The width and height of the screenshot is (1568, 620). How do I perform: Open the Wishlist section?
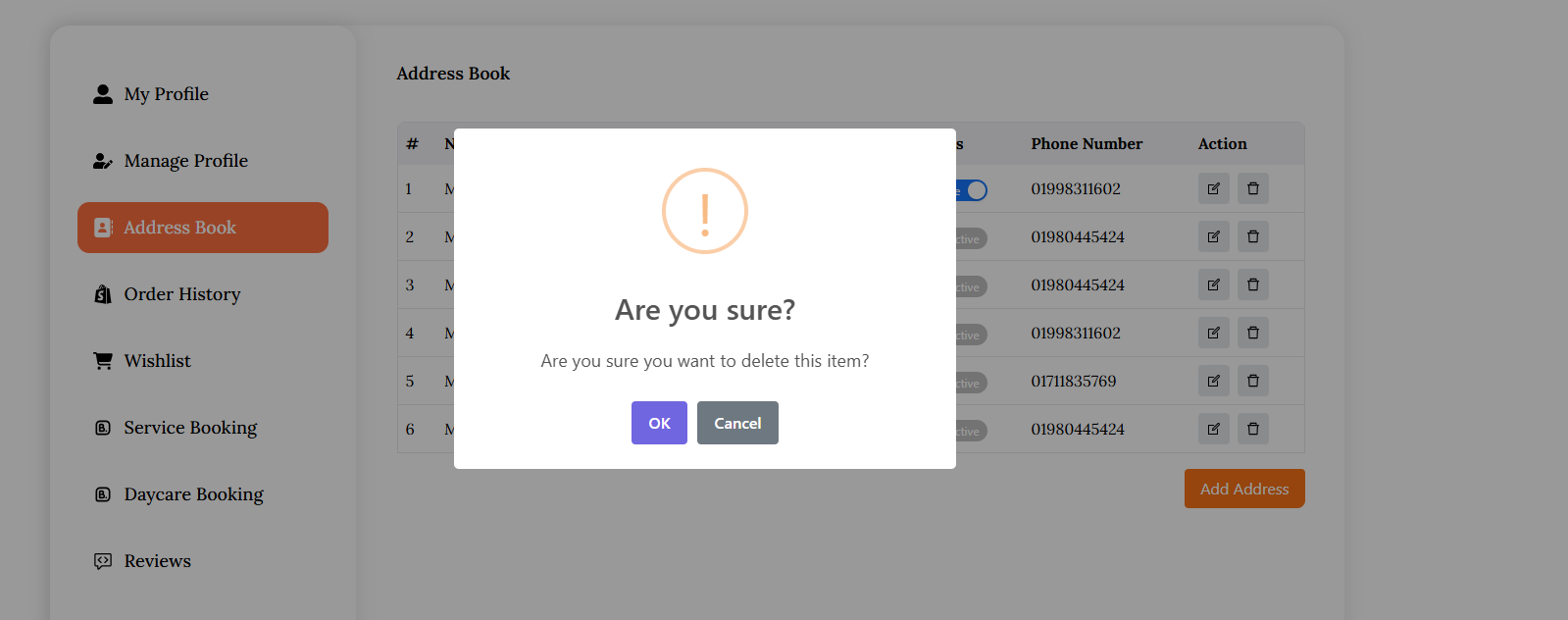click(x=157, y=361)
